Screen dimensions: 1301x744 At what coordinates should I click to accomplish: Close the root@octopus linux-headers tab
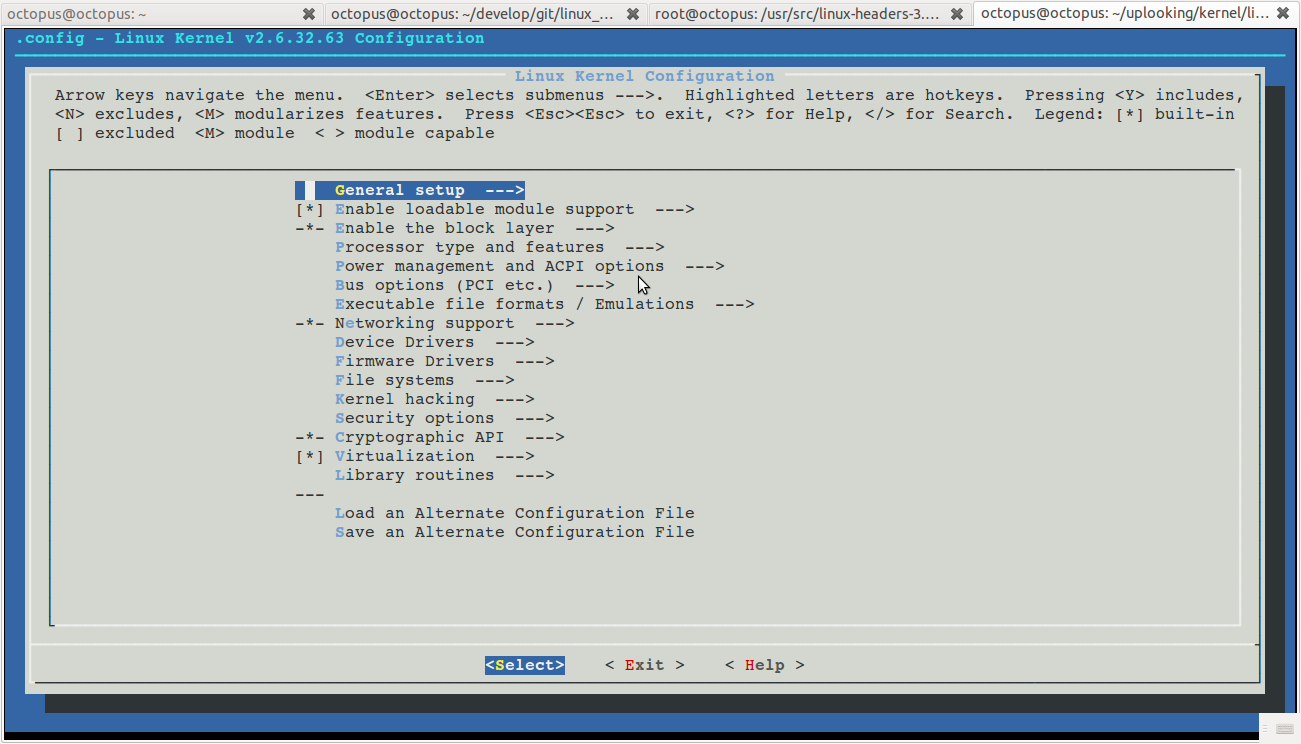click(957, 14)
